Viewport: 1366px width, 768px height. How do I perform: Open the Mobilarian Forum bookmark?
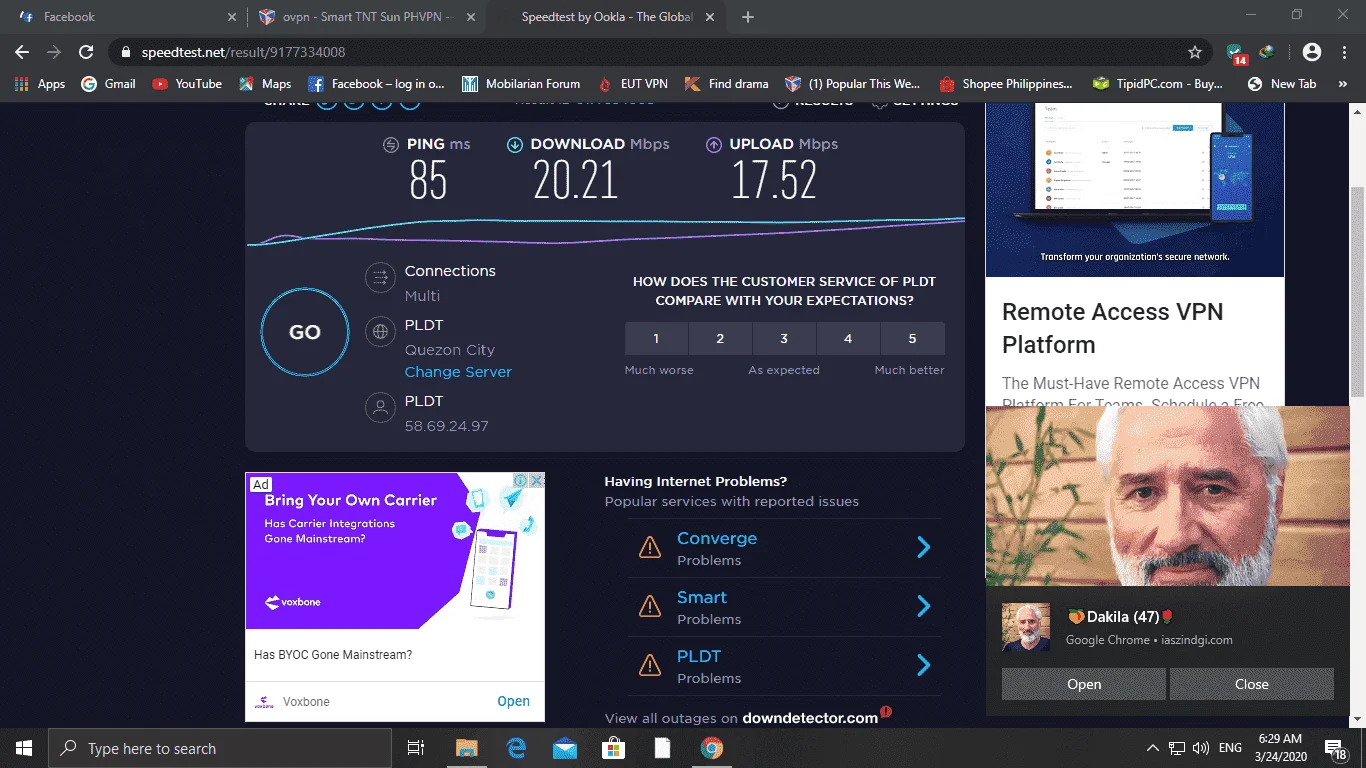coord(521,84)
